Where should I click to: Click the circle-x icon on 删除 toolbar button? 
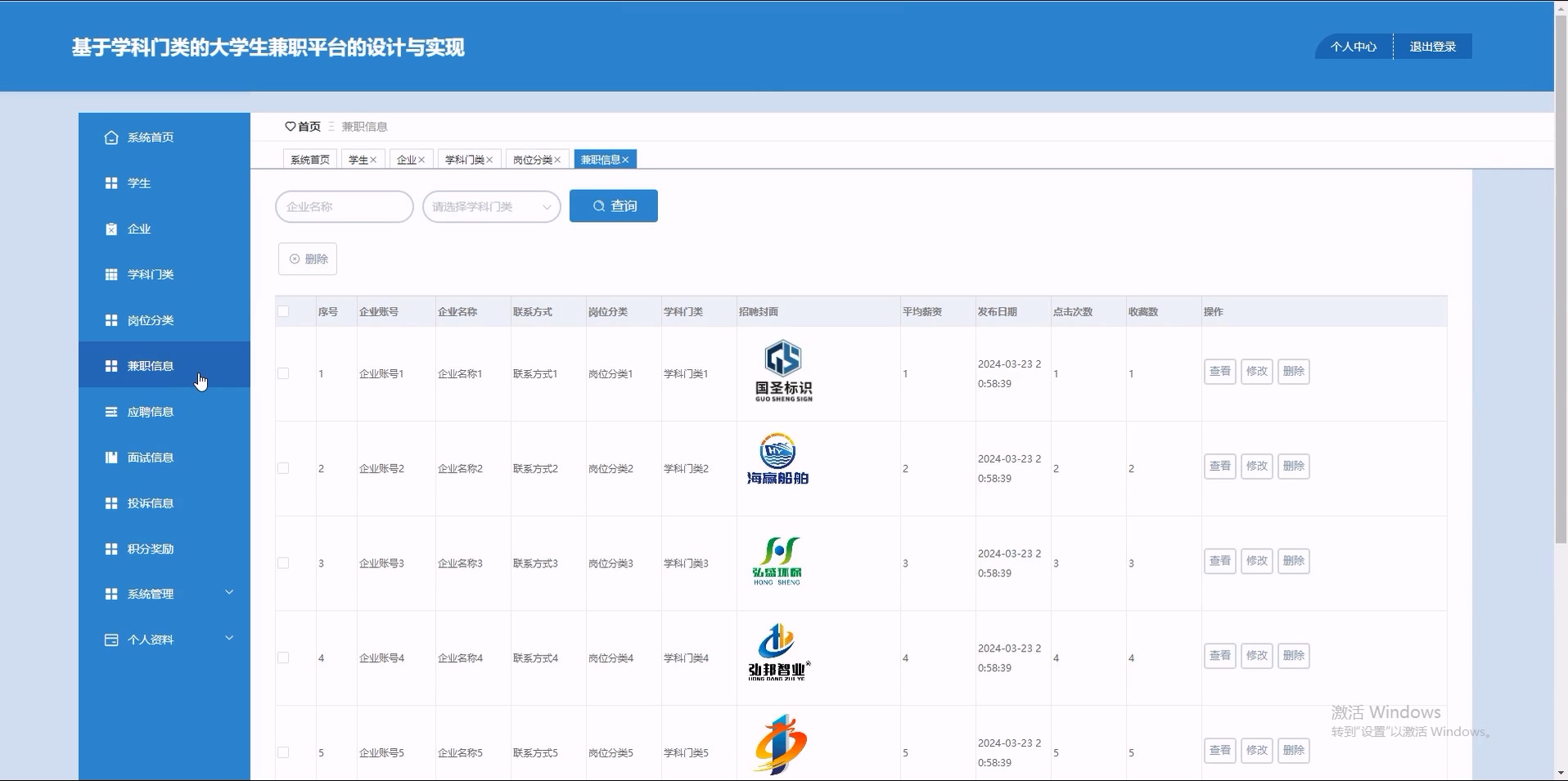click(295, 259)
